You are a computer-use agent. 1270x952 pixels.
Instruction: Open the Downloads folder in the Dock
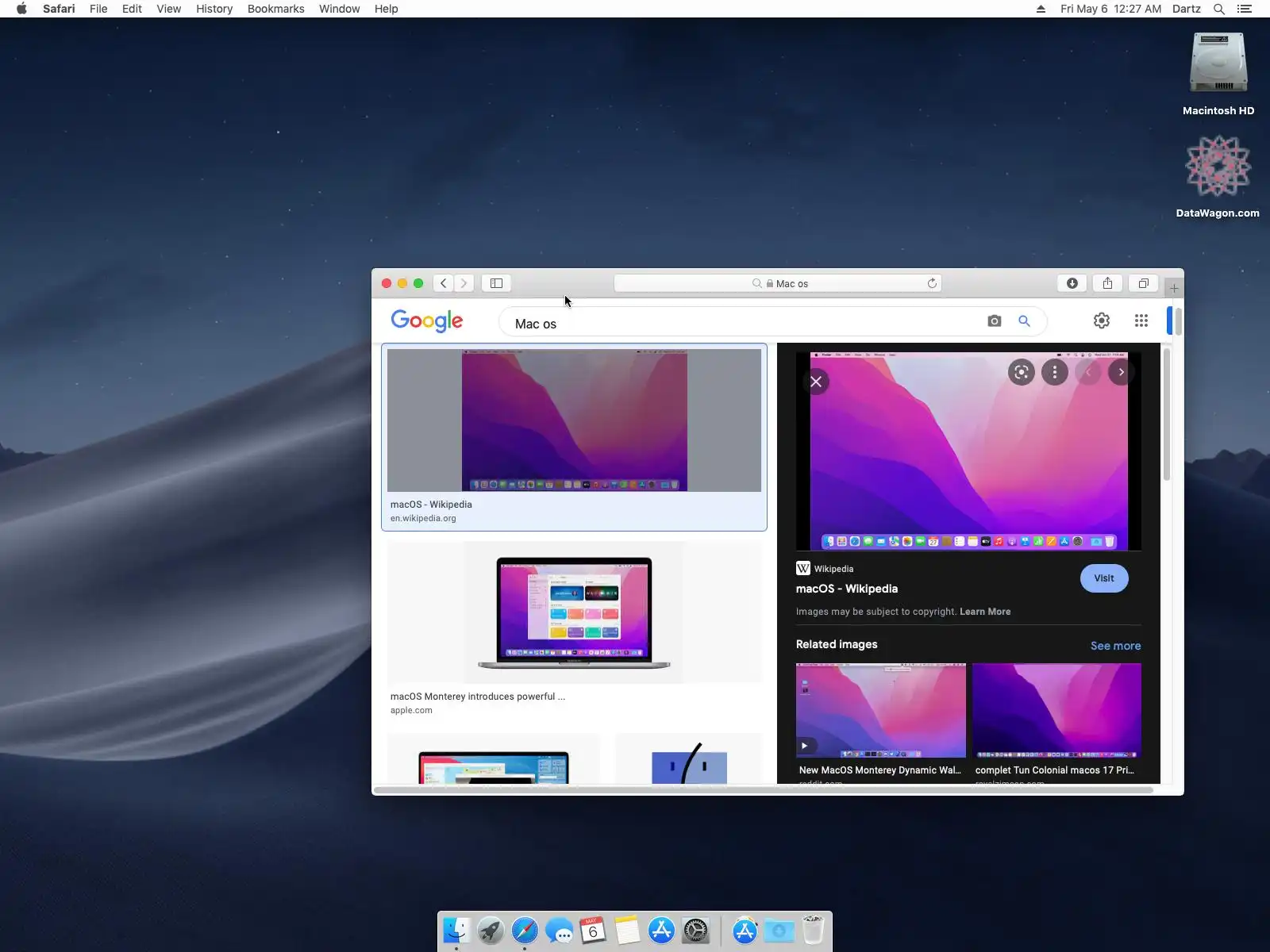click(x=779, y=931)
